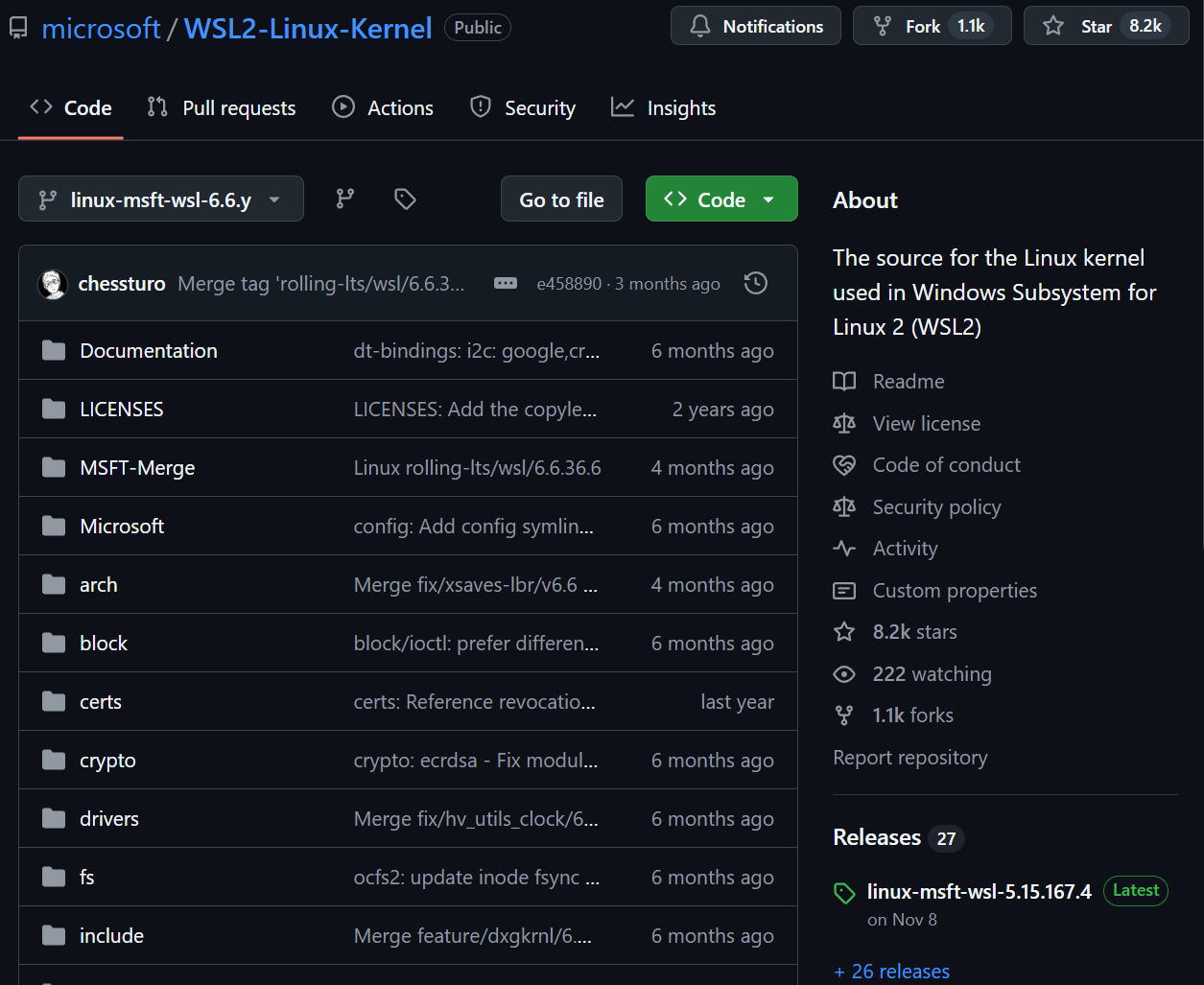1204x985 pixels.
Task: Open the crypto folder
Action: pyautogui.click(x=107, y=761)
